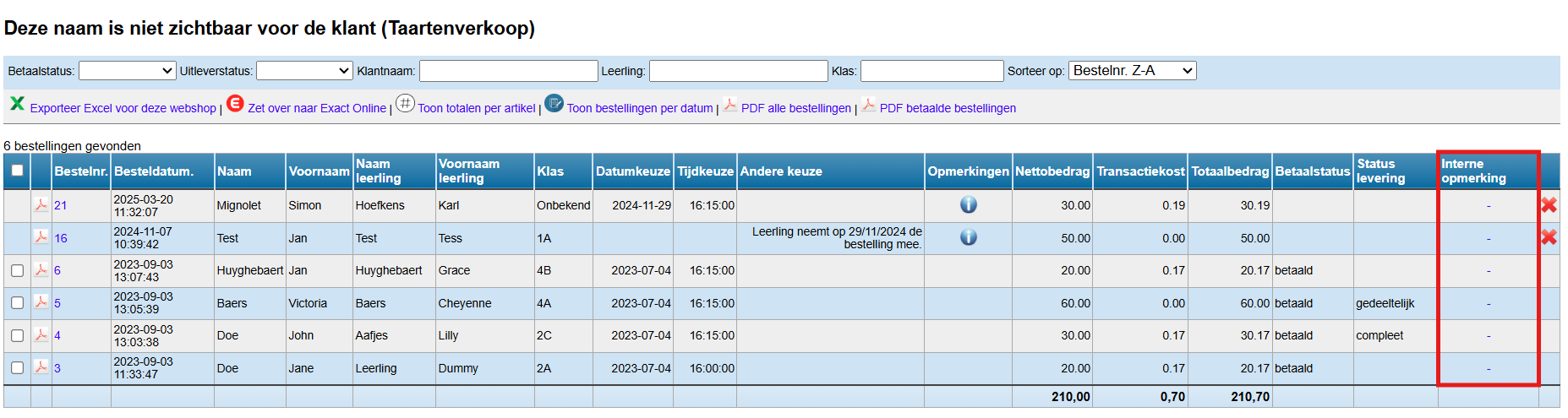Click 'PDF betaalde bestellingen' link
Viewport: 1568px width, 418px height.
tap(948, 108)
